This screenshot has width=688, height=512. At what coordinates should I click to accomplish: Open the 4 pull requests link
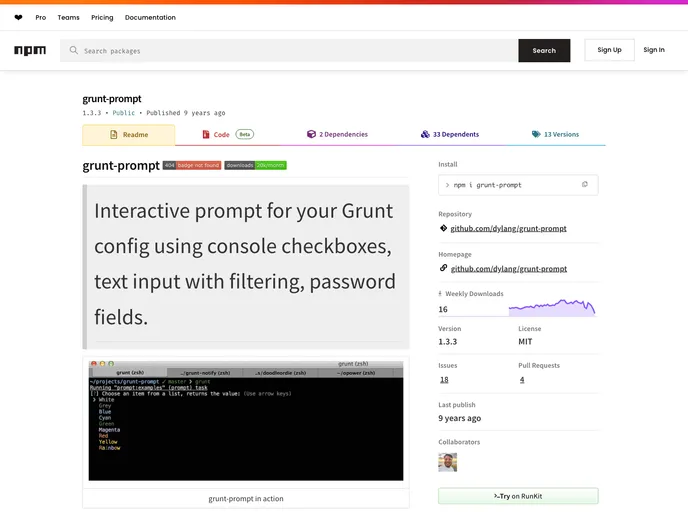pos(522,380)
